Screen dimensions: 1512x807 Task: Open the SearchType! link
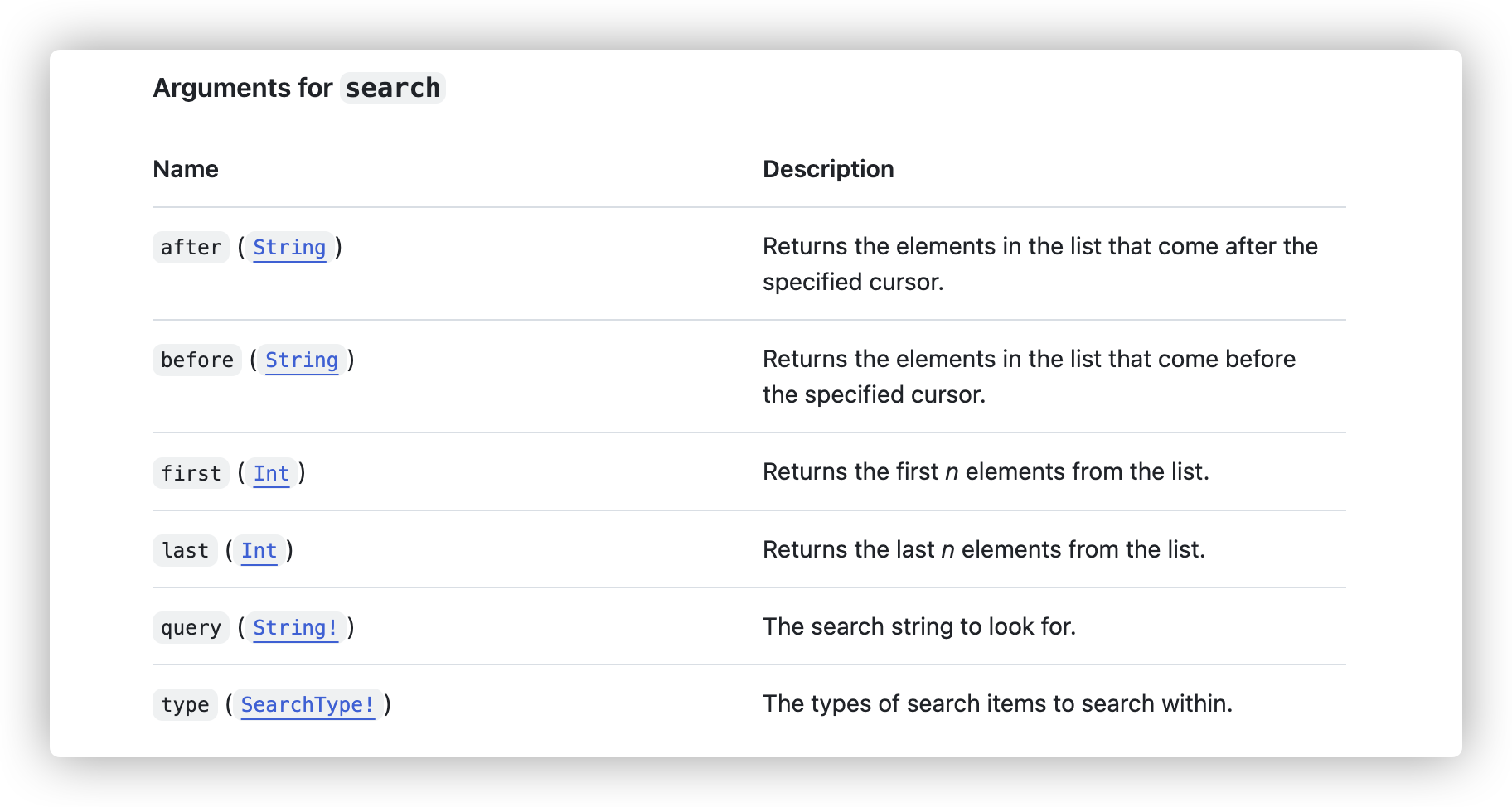click(308, 704)
